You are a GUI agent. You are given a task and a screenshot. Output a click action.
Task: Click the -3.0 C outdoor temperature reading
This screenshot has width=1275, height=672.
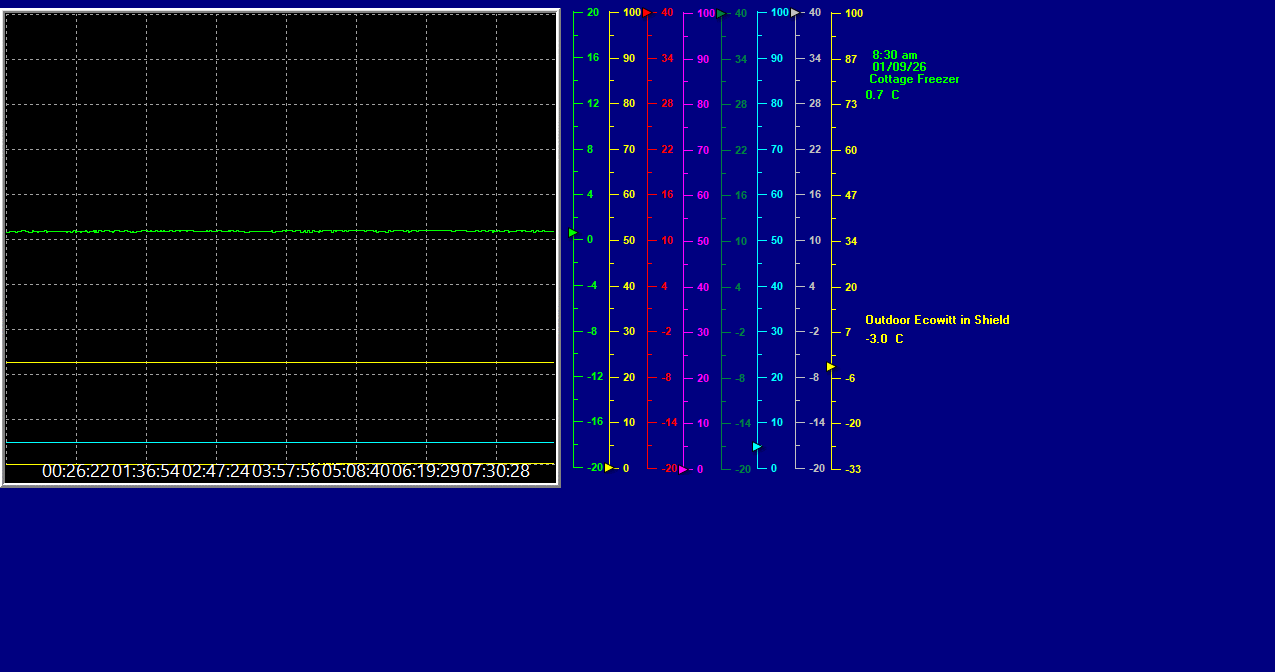coord(884,339)
